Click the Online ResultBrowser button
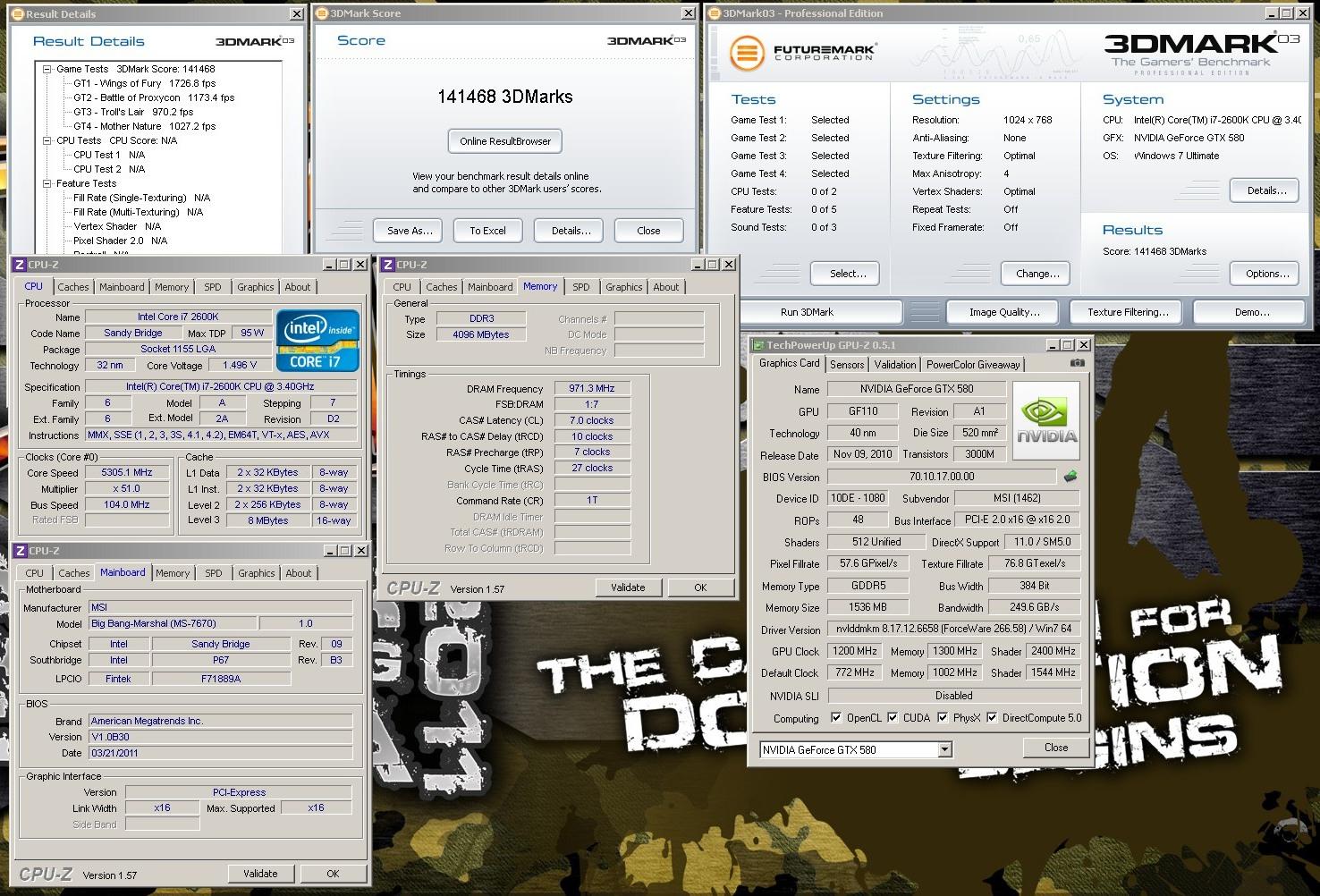 click(505, 141)
